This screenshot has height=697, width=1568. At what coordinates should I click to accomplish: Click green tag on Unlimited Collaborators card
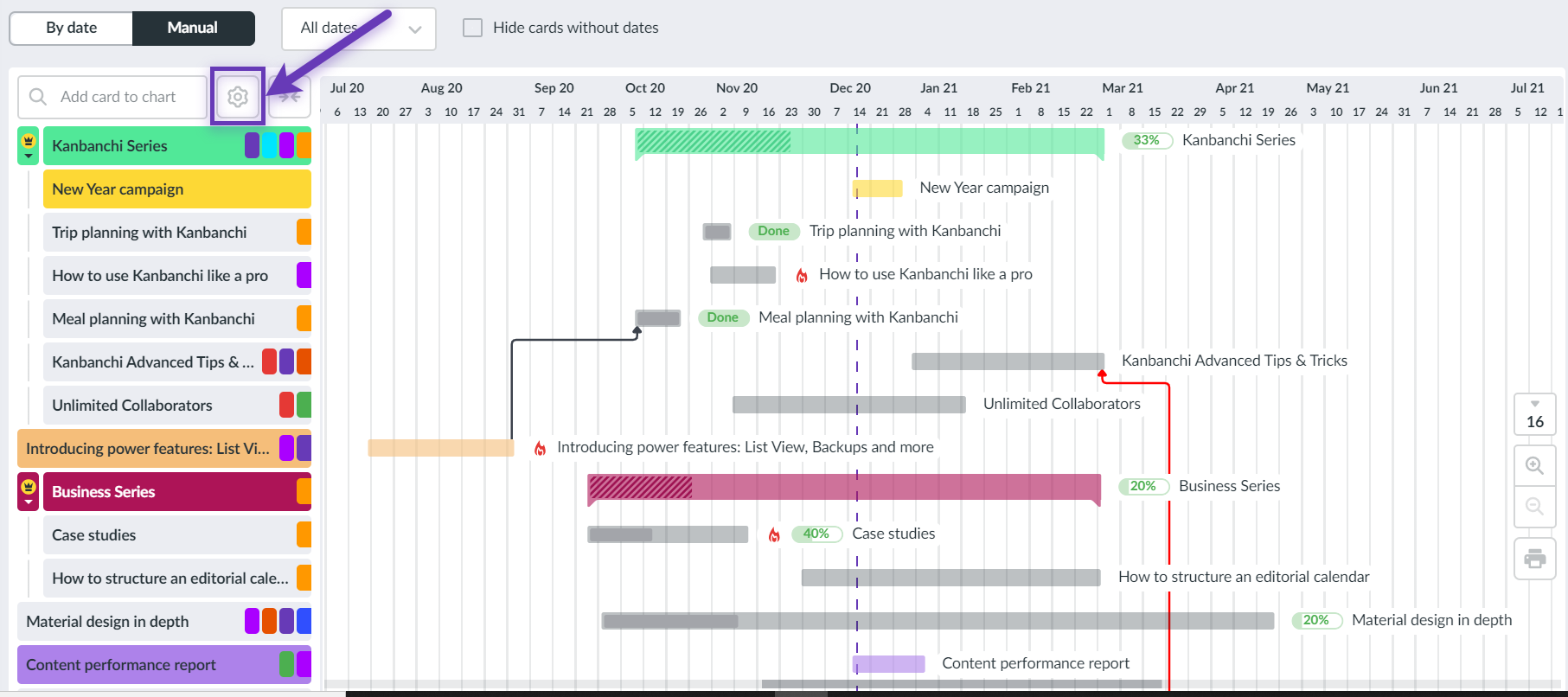point(304,405)
